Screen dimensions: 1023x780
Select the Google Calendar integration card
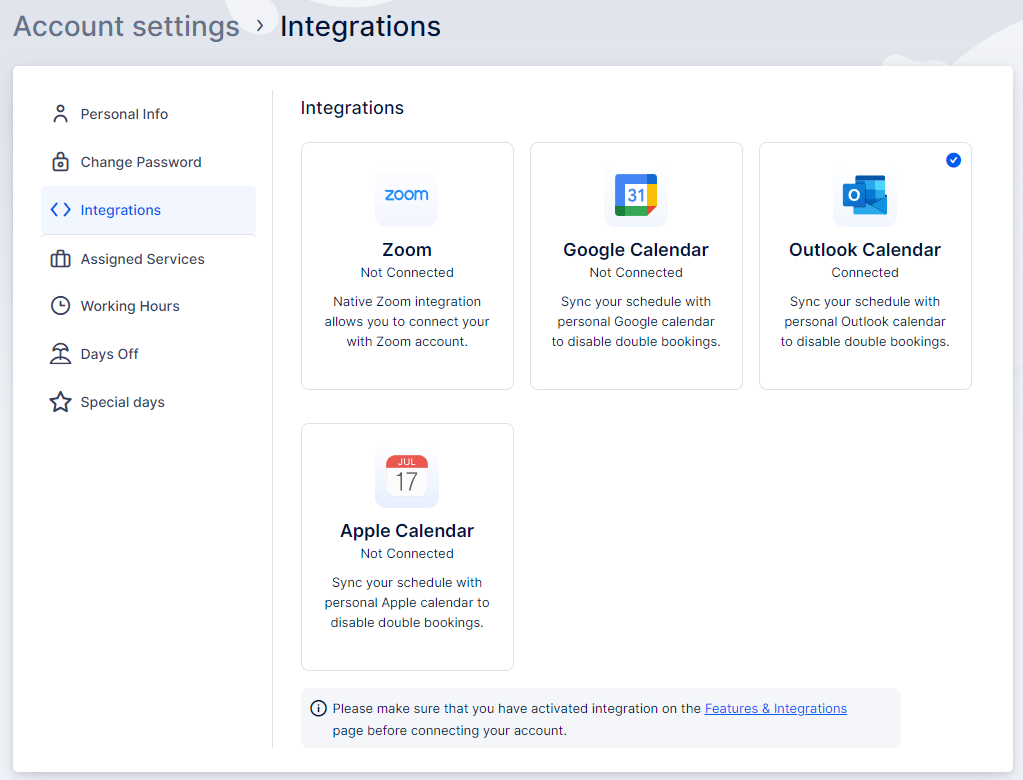pyautogui.click(x=635, y=265)
